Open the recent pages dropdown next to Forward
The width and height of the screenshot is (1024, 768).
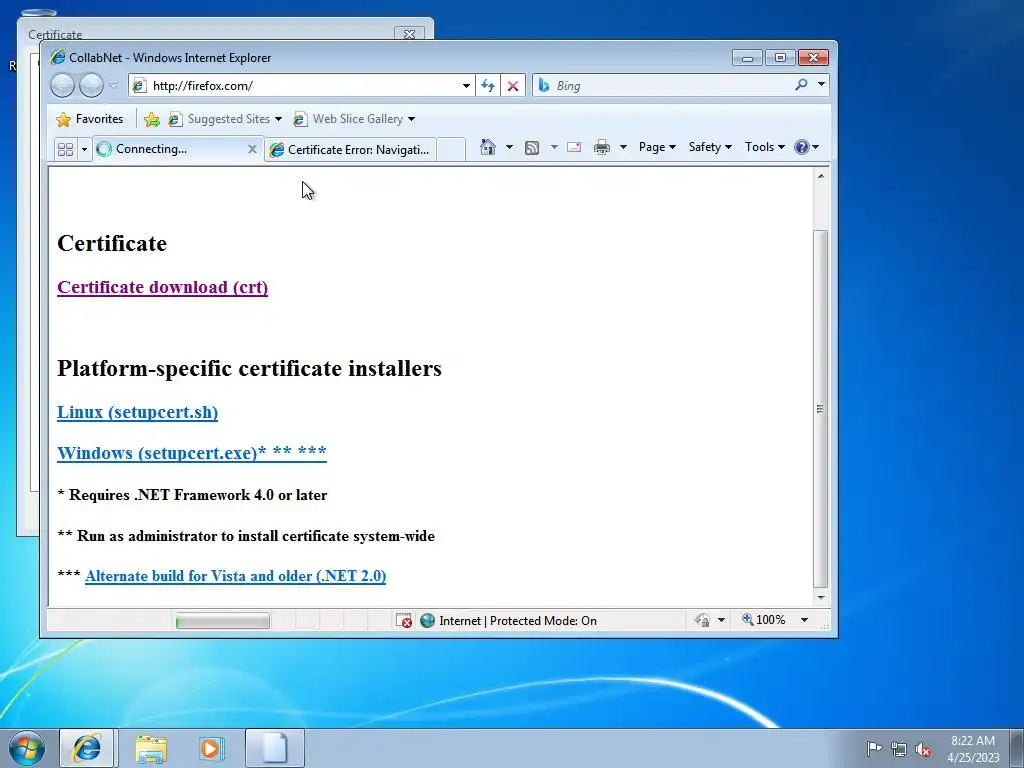coord(114,86)
